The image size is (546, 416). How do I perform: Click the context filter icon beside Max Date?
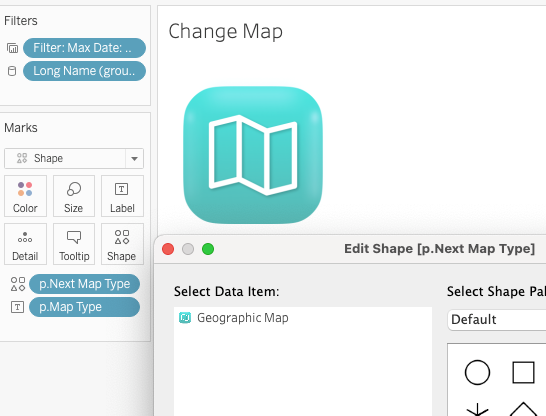tap(13, 48)
